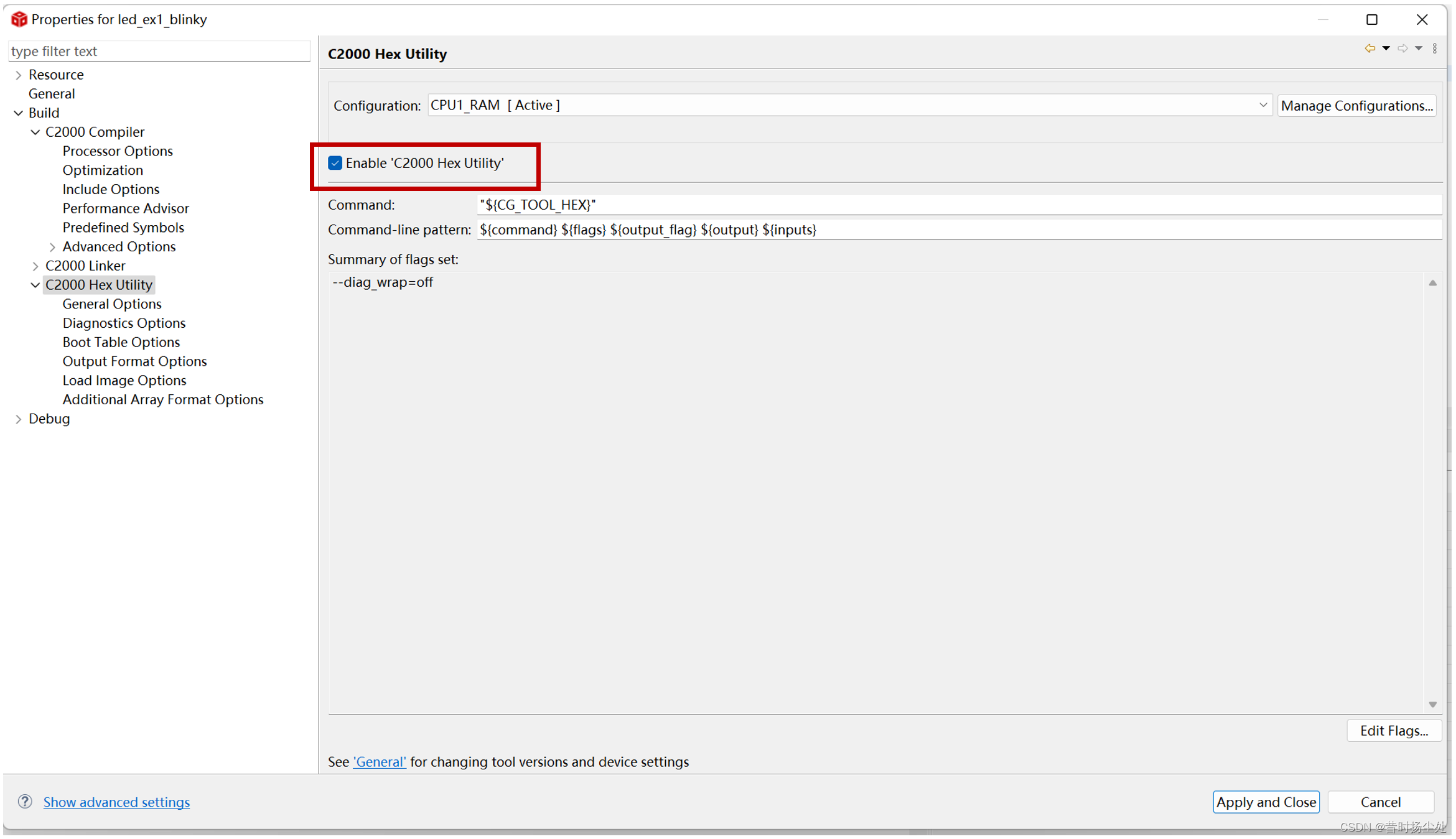Open the Configuration CPU1_RAM dropdown
Screen dimensions: 1456x839
pyautogui.click(x=1262, y=105)
